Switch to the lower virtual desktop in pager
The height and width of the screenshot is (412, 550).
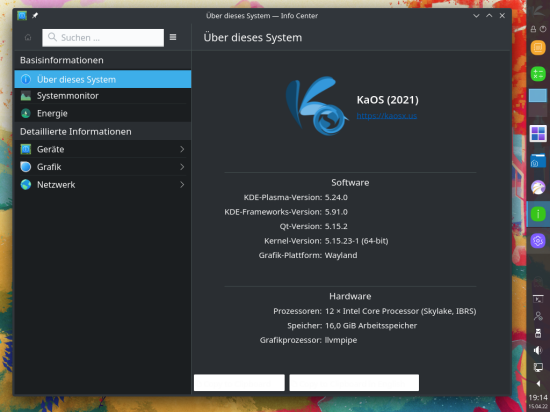point(538,110)
